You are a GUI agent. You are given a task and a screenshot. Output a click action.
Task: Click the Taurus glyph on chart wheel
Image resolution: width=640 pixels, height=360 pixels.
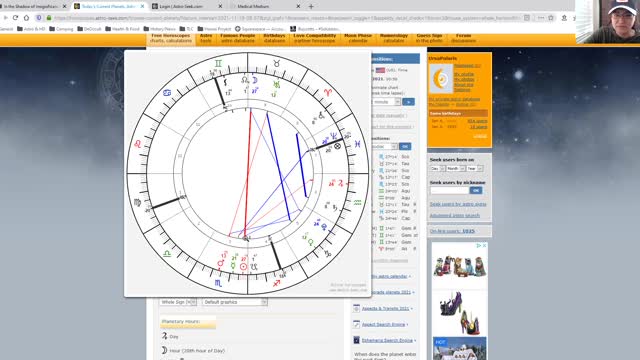point(277,63)
